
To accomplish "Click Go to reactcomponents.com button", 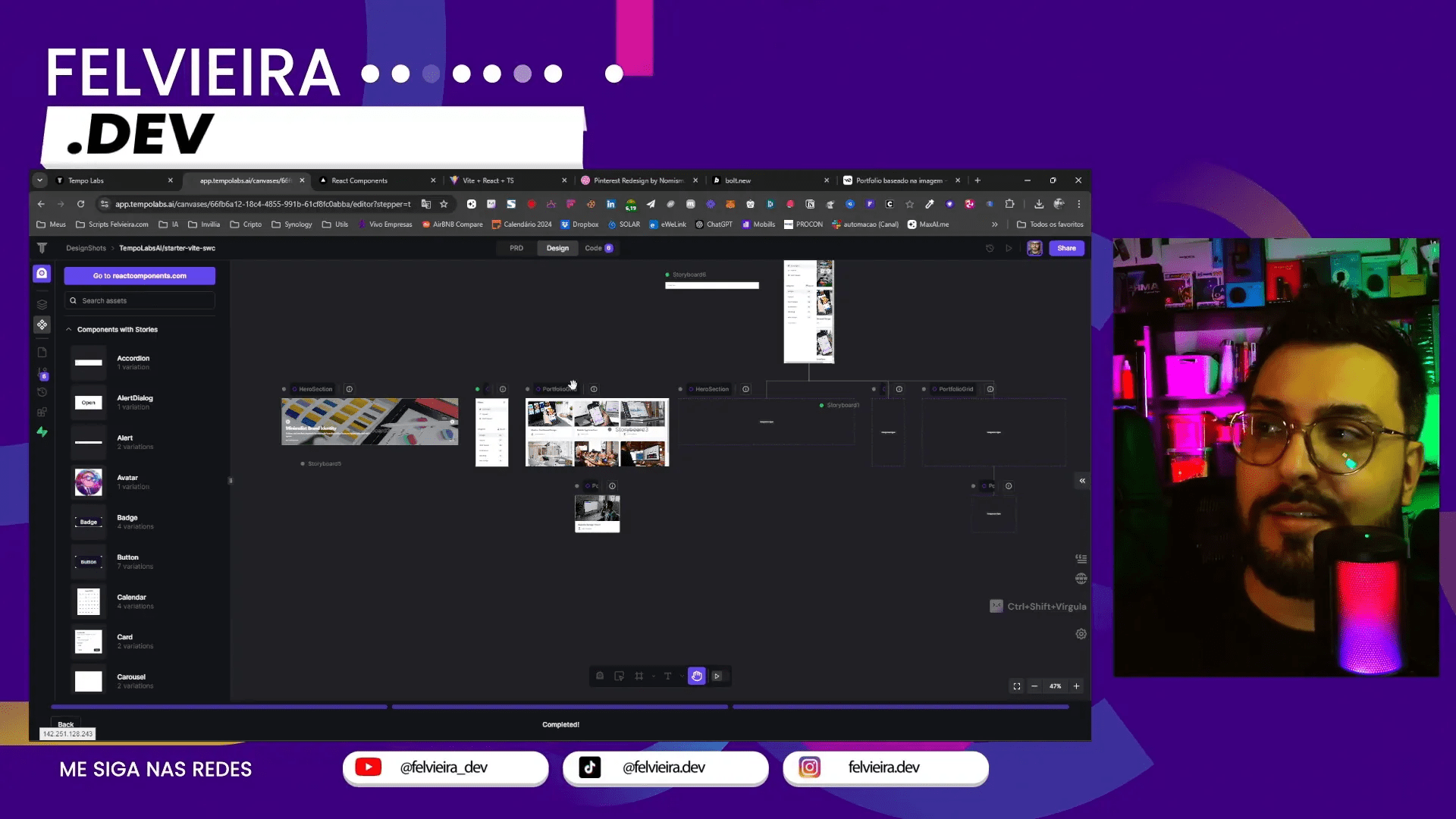I will (140, 276).
